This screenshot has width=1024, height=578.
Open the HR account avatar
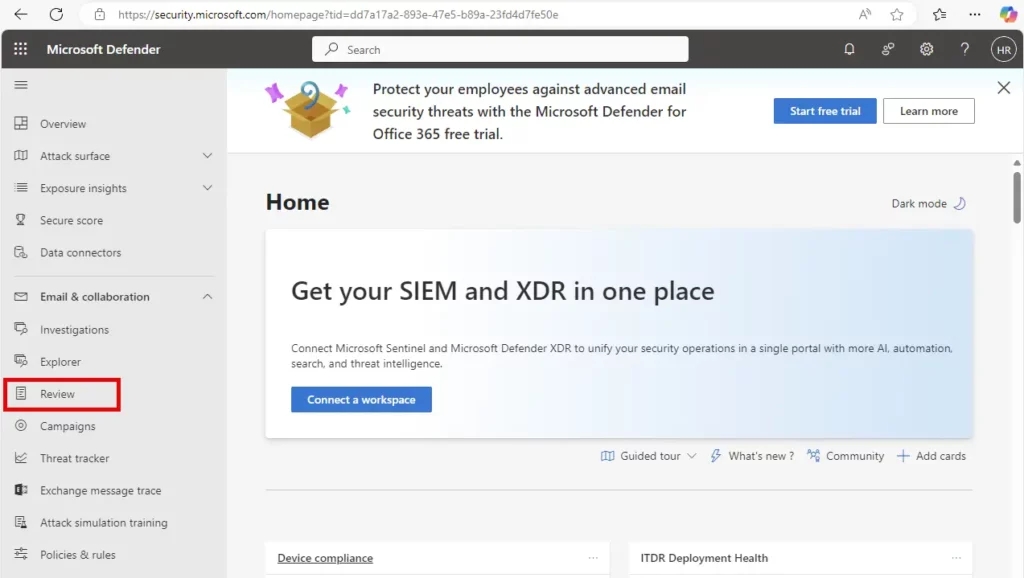1003,49
